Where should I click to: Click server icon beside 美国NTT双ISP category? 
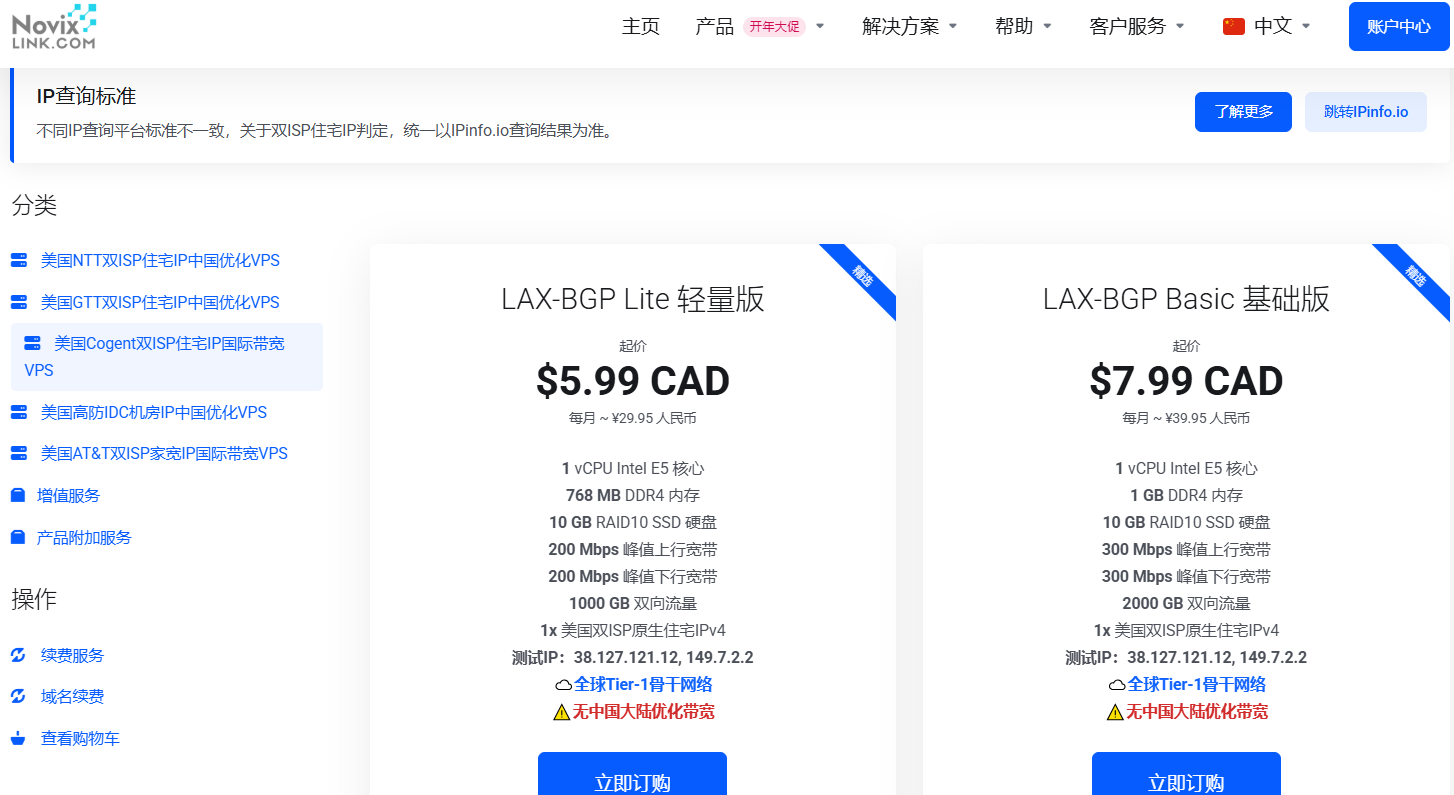click(x=19, y=261)
